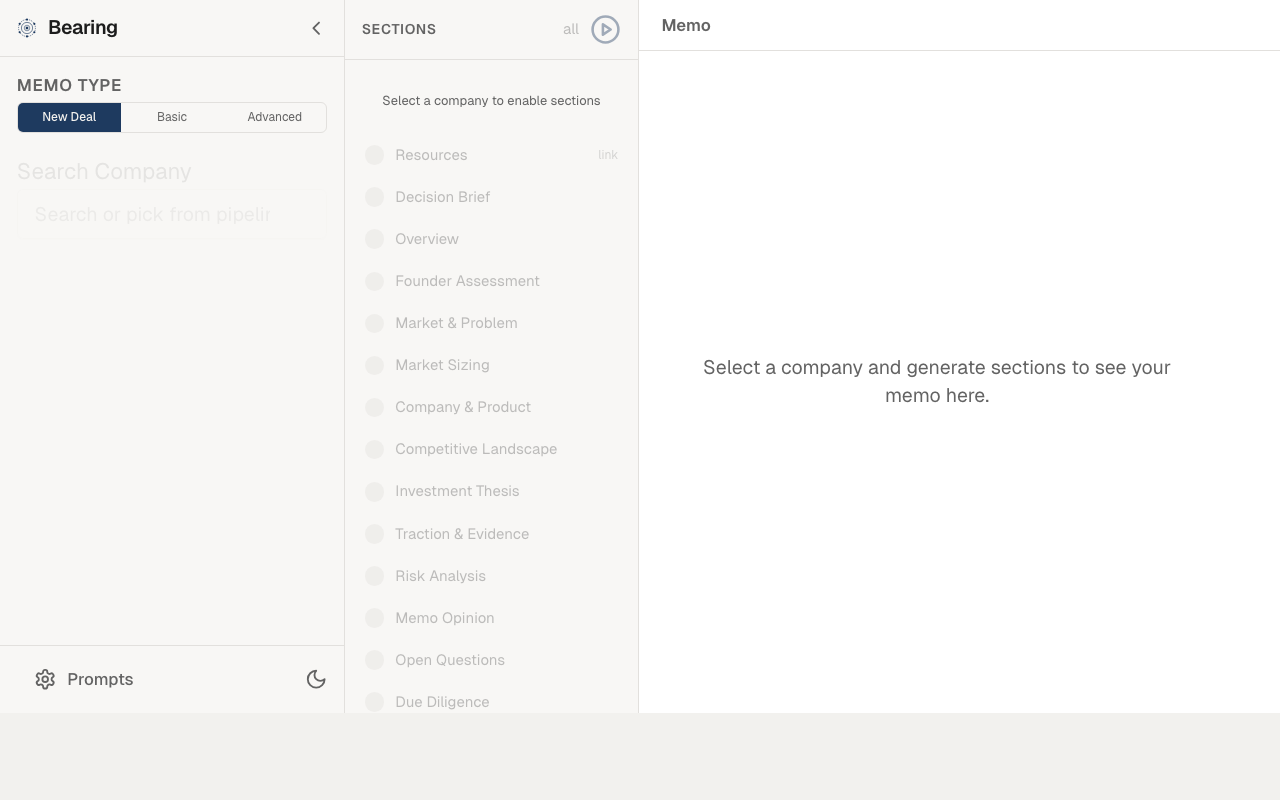
Task: Collapse the sidebar with the chevron
Action: pyautogui.click(x=316, y=28)
